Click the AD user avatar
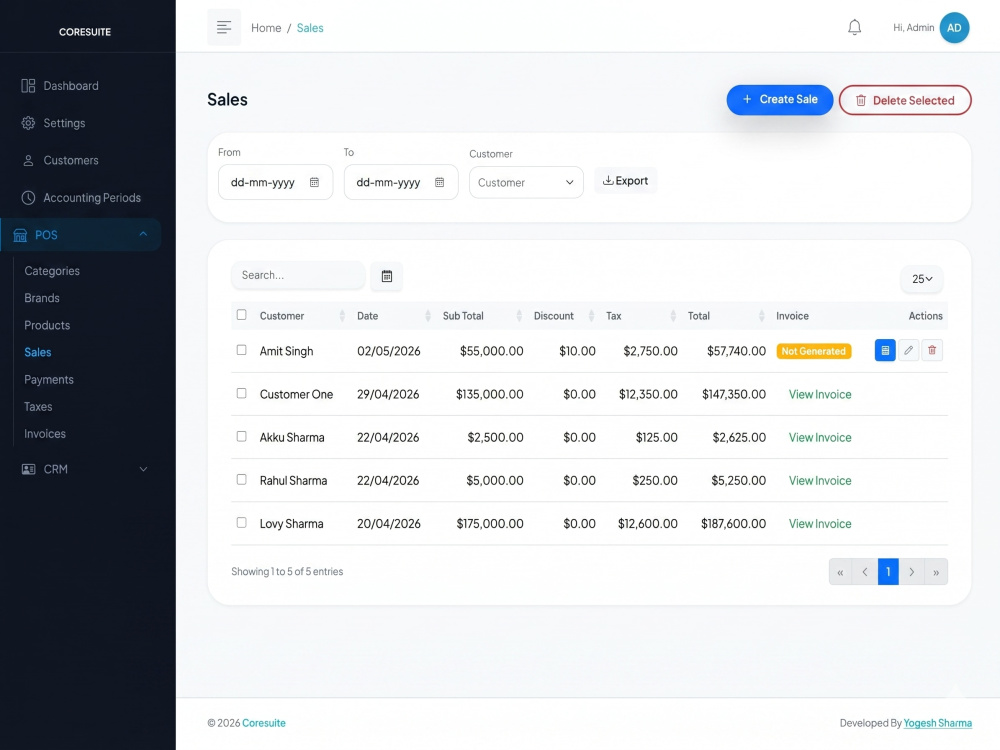Image resolution: width=1000 pixels, height=750 pixels. 954,27
